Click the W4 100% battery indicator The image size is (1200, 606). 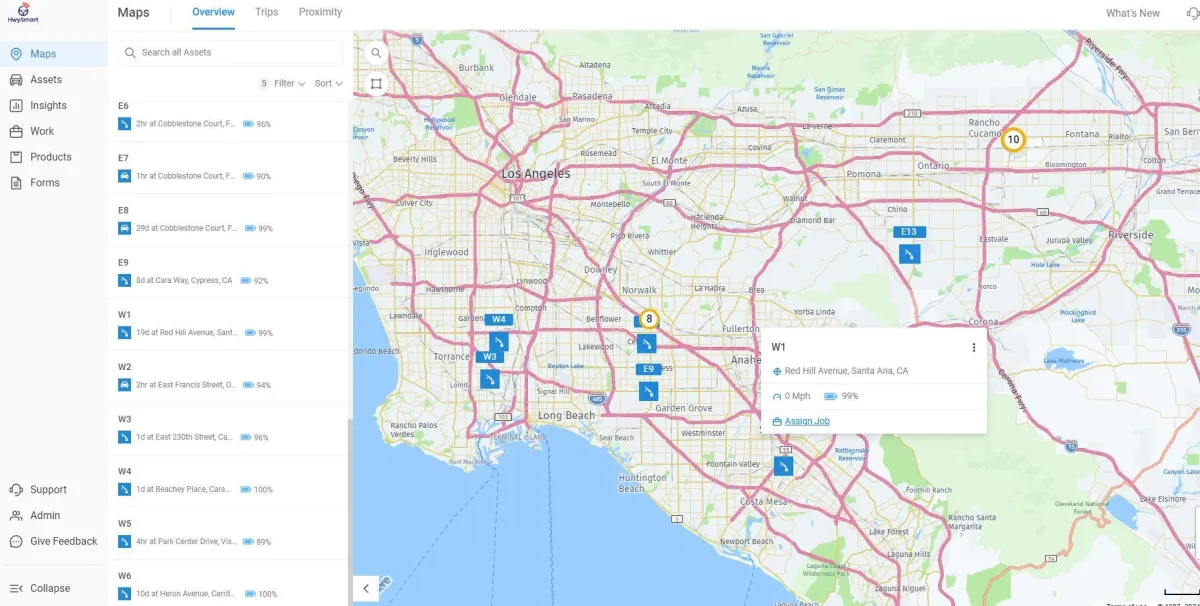(x=257, y=489)
